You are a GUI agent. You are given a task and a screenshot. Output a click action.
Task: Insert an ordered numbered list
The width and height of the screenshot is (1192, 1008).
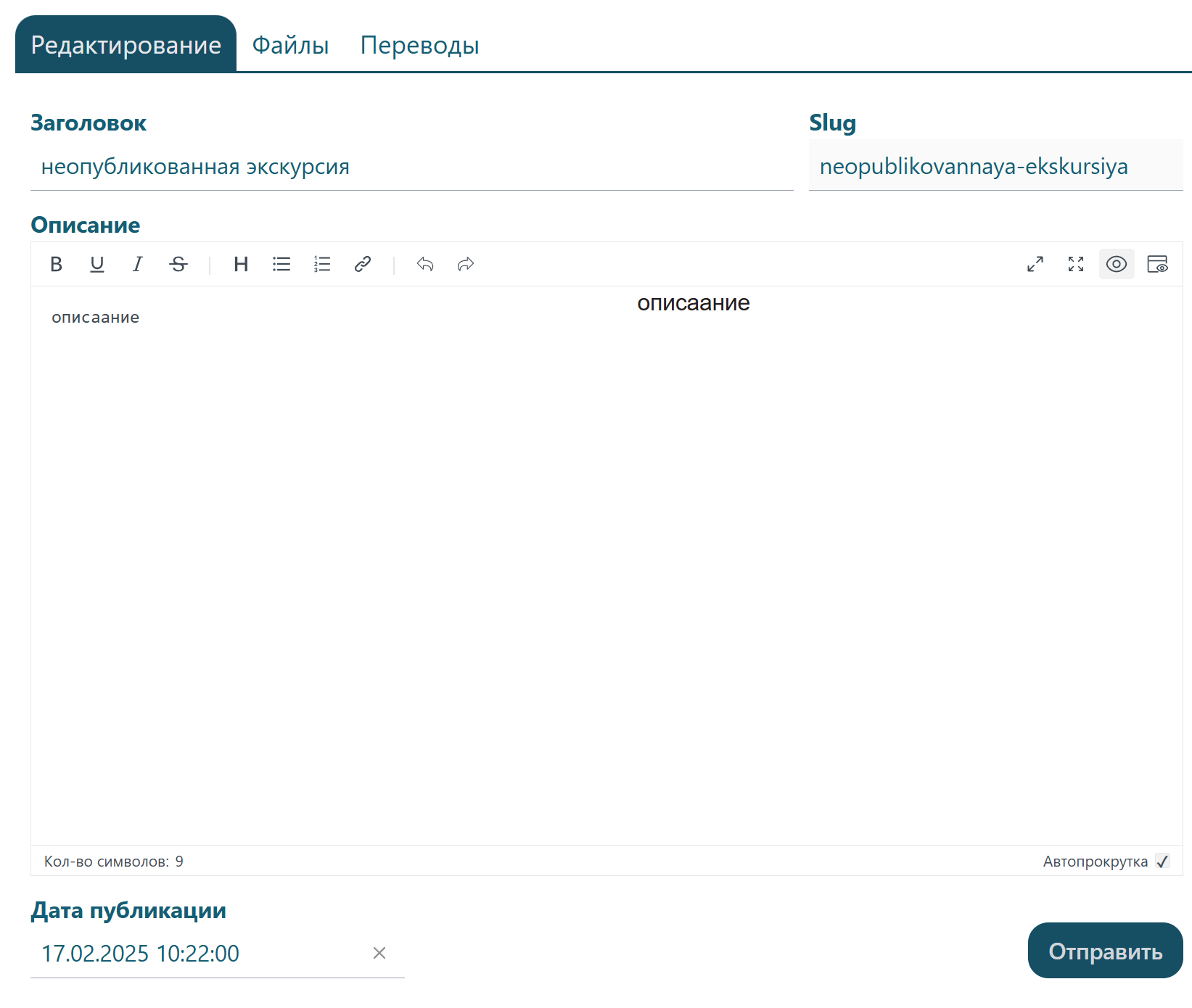click(322, 265)
